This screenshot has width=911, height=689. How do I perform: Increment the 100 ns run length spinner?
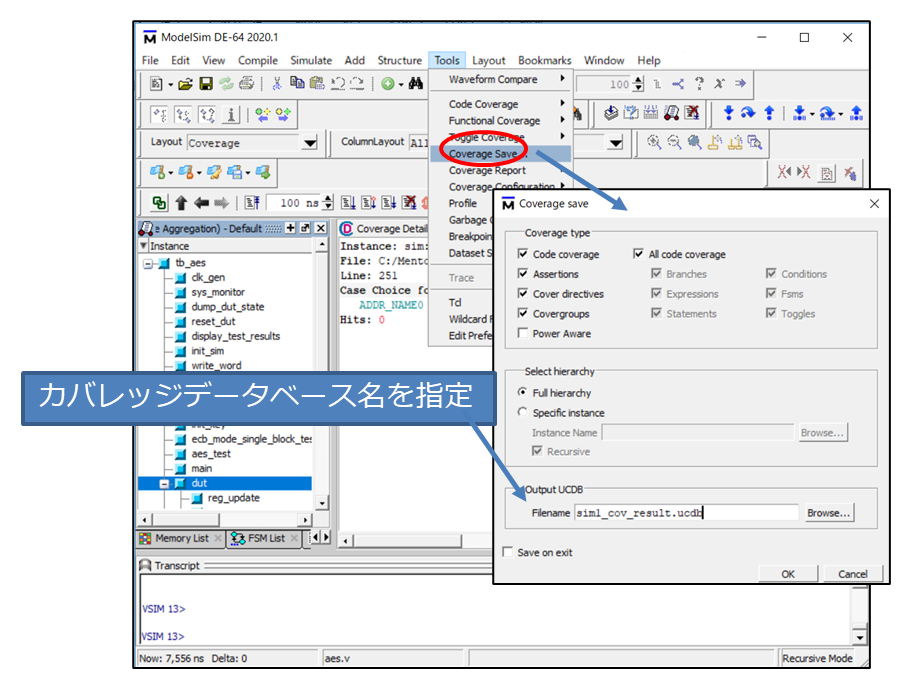[x=328, y=199]
